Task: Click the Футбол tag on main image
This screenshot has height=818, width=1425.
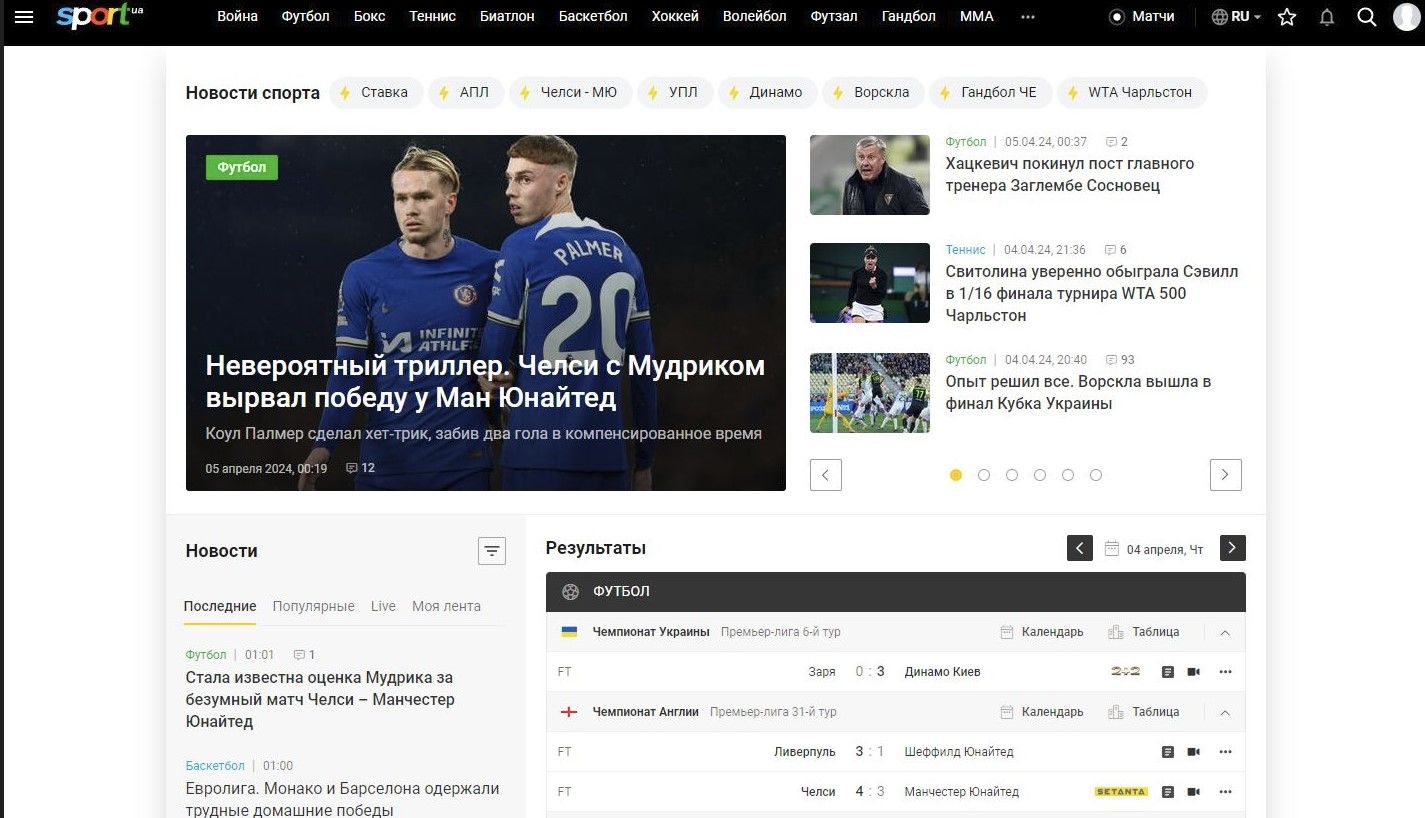Action: (x=242, y=167)
